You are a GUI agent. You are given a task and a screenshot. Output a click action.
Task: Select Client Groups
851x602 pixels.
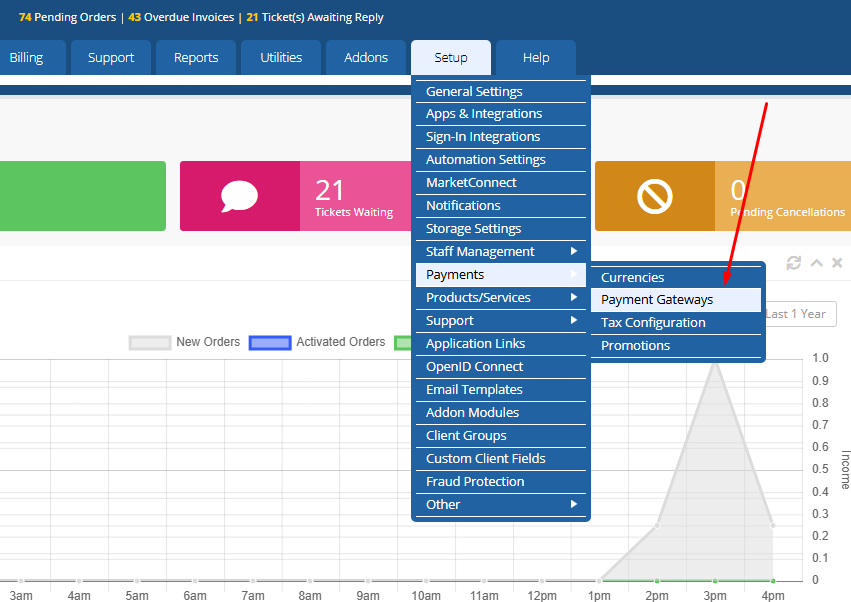[x=500, y=436]
